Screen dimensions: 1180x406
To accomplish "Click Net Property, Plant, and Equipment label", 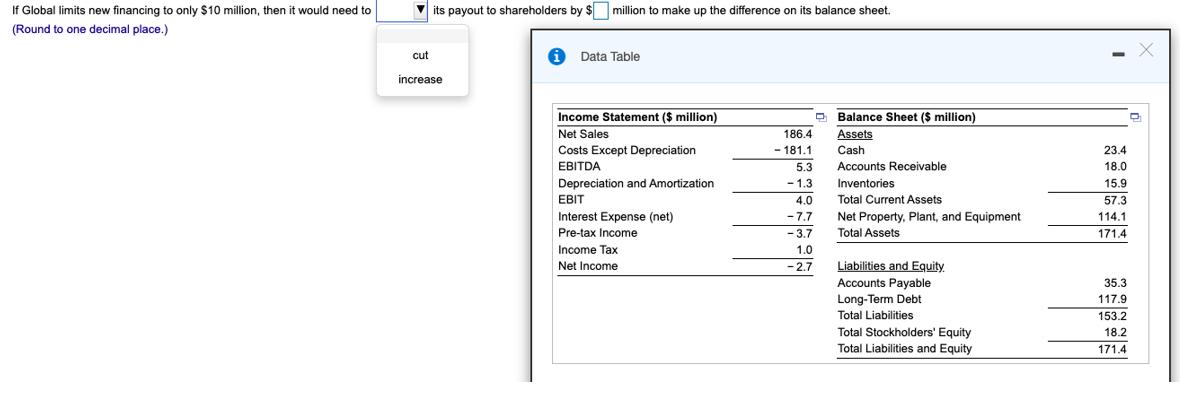I will click(929, 217).
